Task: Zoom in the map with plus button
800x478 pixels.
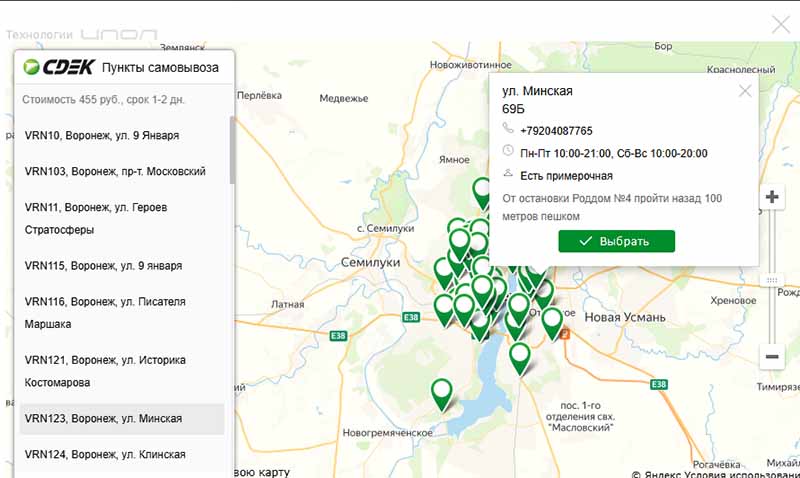Action: pos(772,196)
